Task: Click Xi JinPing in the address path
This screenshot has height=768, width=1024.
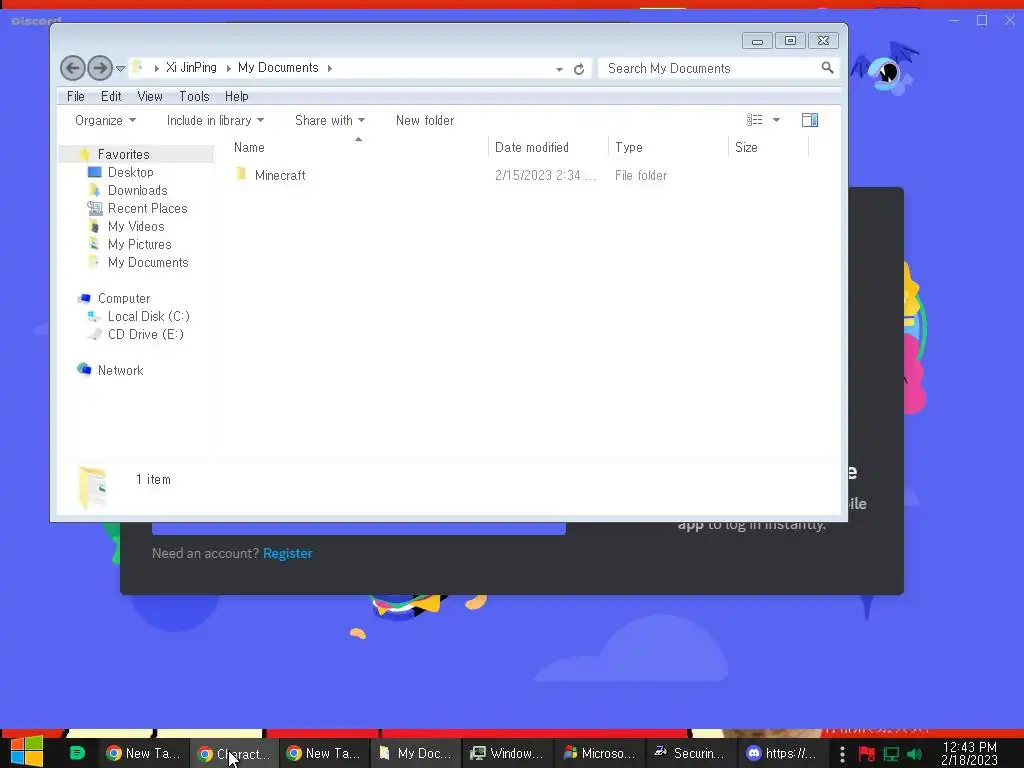Action: coord(191,67)
